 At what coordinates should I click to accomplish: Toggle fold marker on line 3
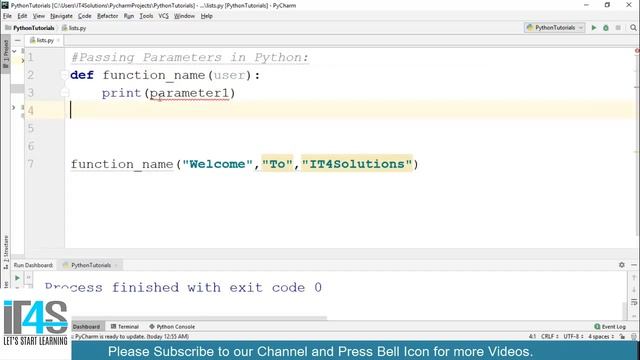pyautogui.click(x=64, y=93)
